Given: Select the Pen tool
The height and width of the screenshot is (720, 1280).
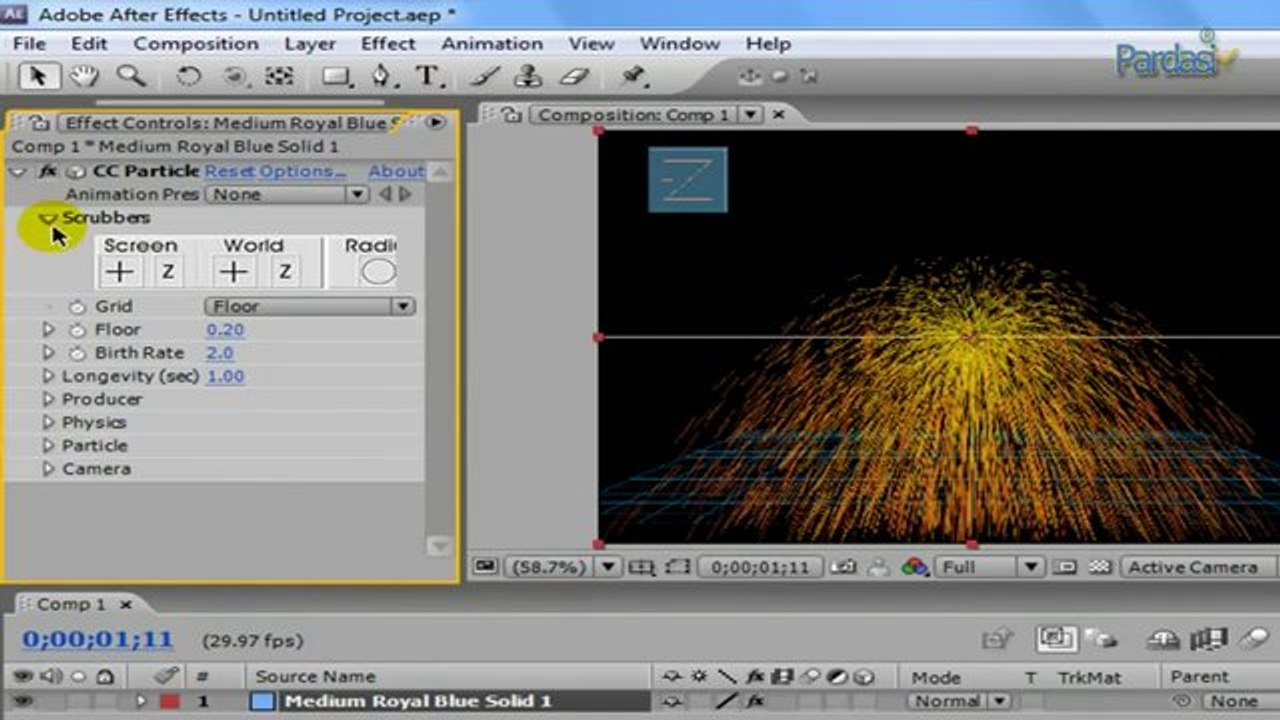Looking at the screenshot, I should click(382, 77).
